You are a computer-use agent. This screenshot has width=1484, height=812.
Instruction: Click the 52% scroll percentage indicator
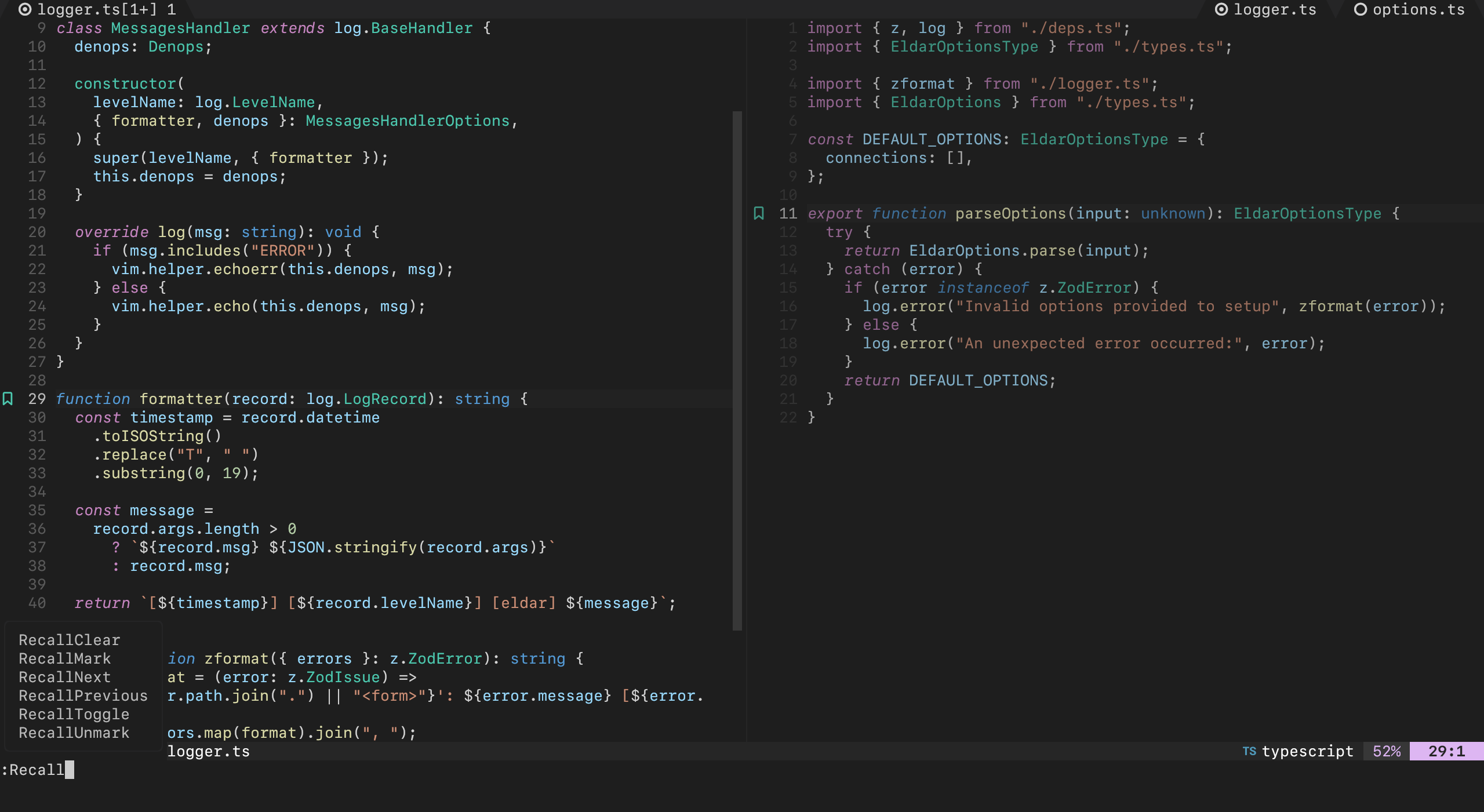[1387, 751]
